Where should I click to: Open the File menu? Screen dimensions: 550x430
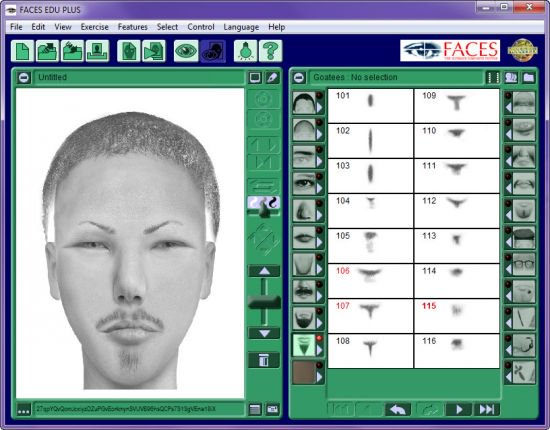[x=16, y=27]
